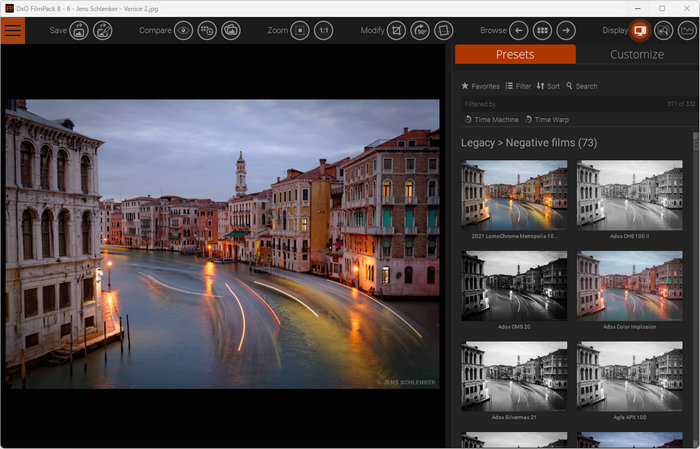Switch to the Customize tab
Image resolution: width=700 pixels, height=449 pixels.
coord(636,54)
